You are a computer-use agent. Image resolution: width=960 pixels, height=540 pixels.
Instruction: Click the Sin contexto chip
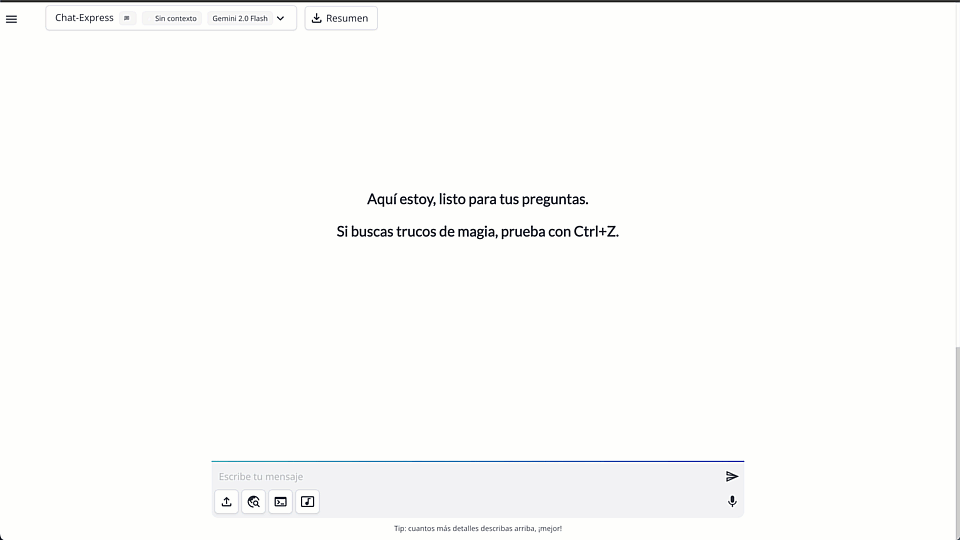172,18
